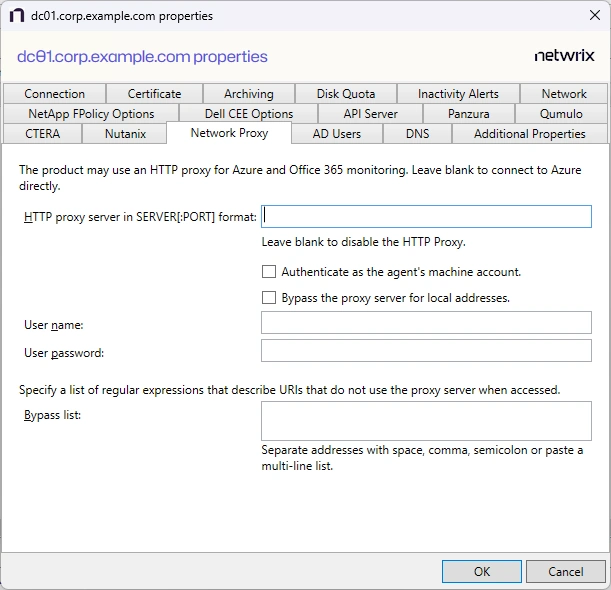Go to Additional Properties tab
Screen dimensions: 611x590
click(x=530, y=134)
